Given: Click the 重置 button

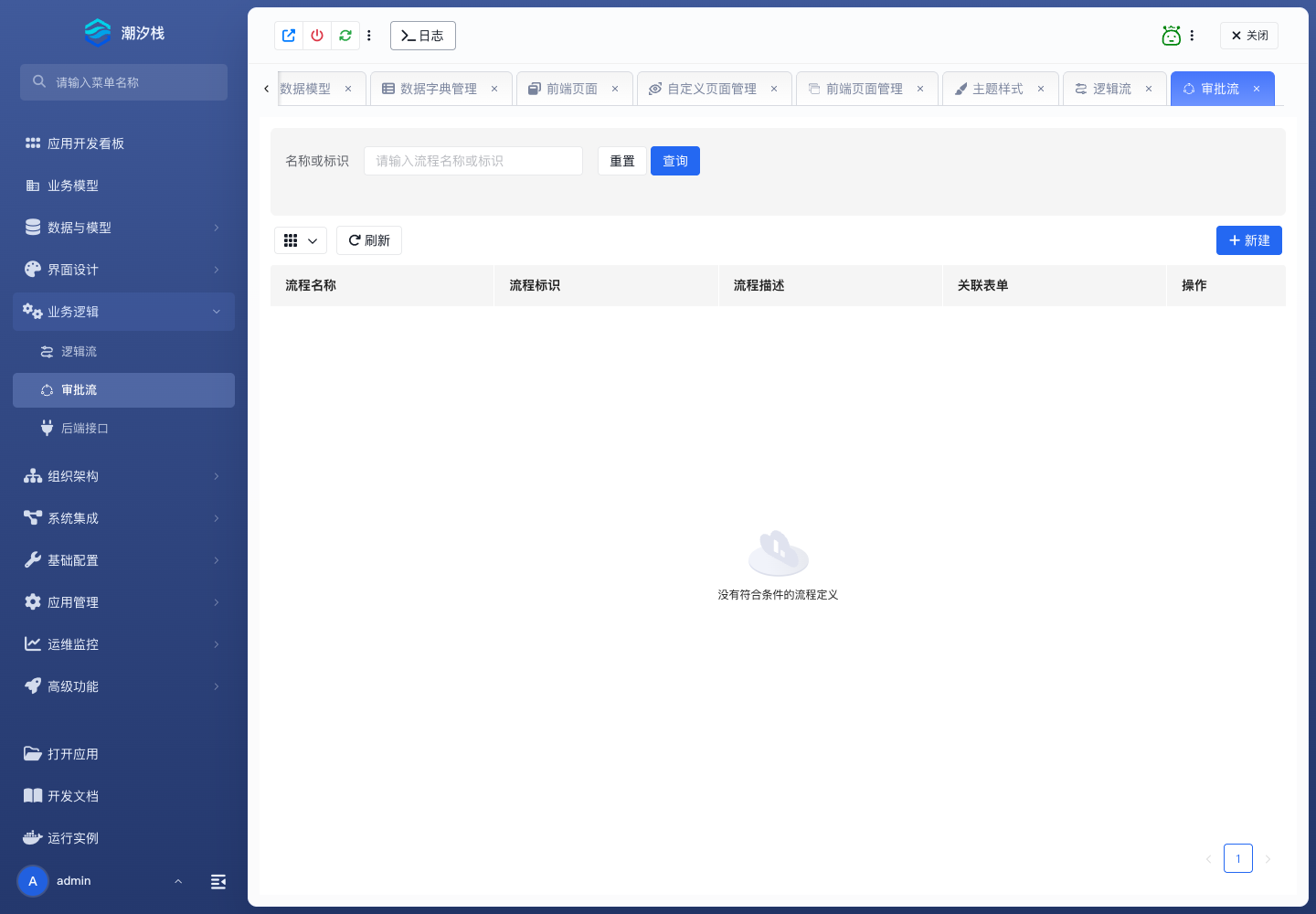Looking at the screenshot, I should (622, 161).
